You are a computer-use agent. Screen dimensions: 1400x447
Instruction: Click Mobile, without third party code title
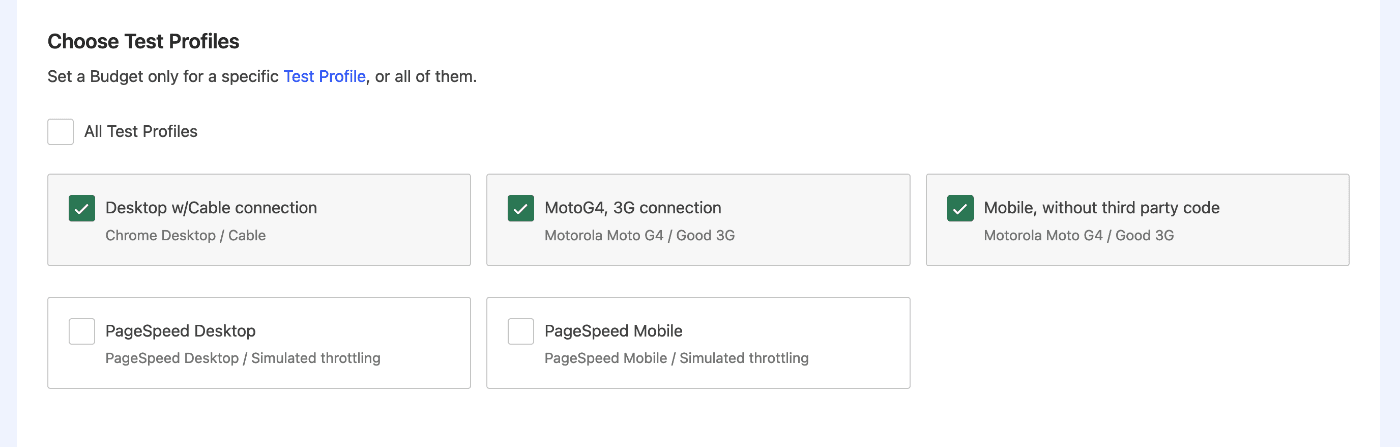pos(1101,208)
